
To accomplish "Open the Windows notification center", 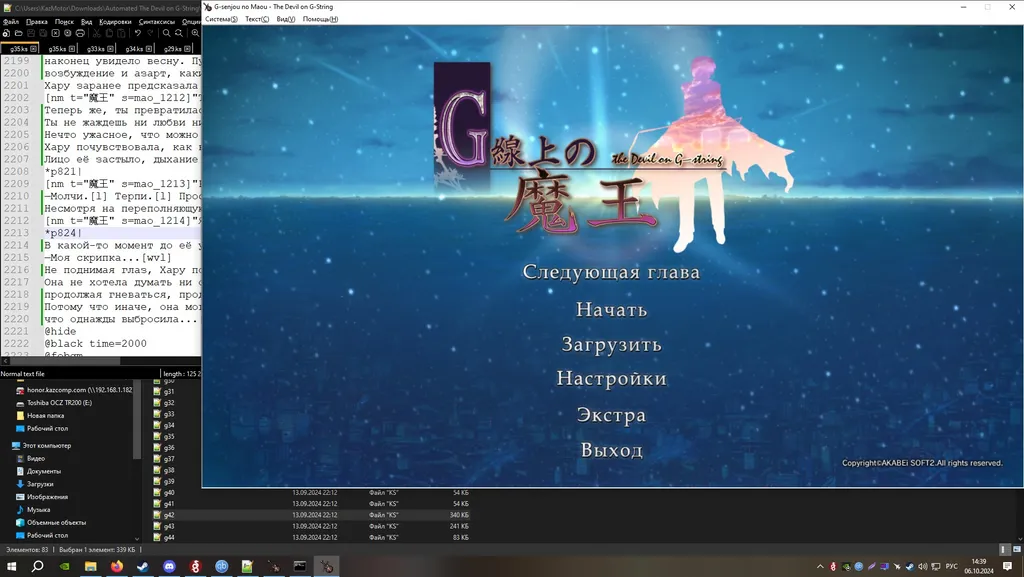I will [x=1008, y=567].
